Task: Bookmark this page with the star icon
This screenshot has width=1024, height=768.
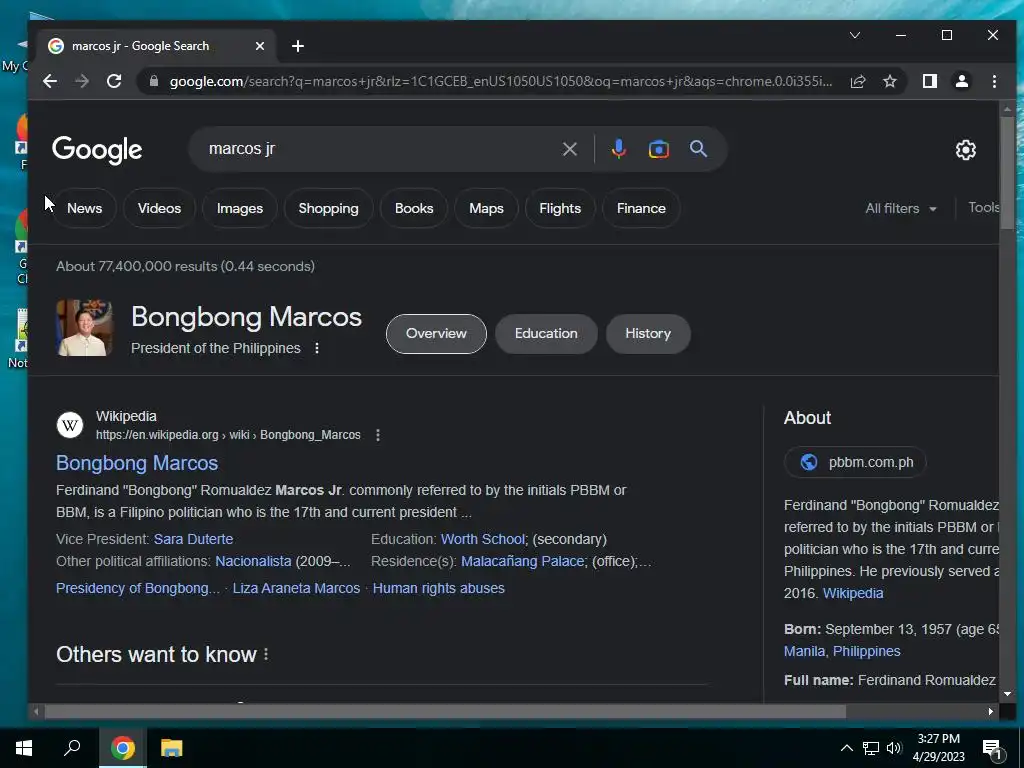Action: pos(889,82)
